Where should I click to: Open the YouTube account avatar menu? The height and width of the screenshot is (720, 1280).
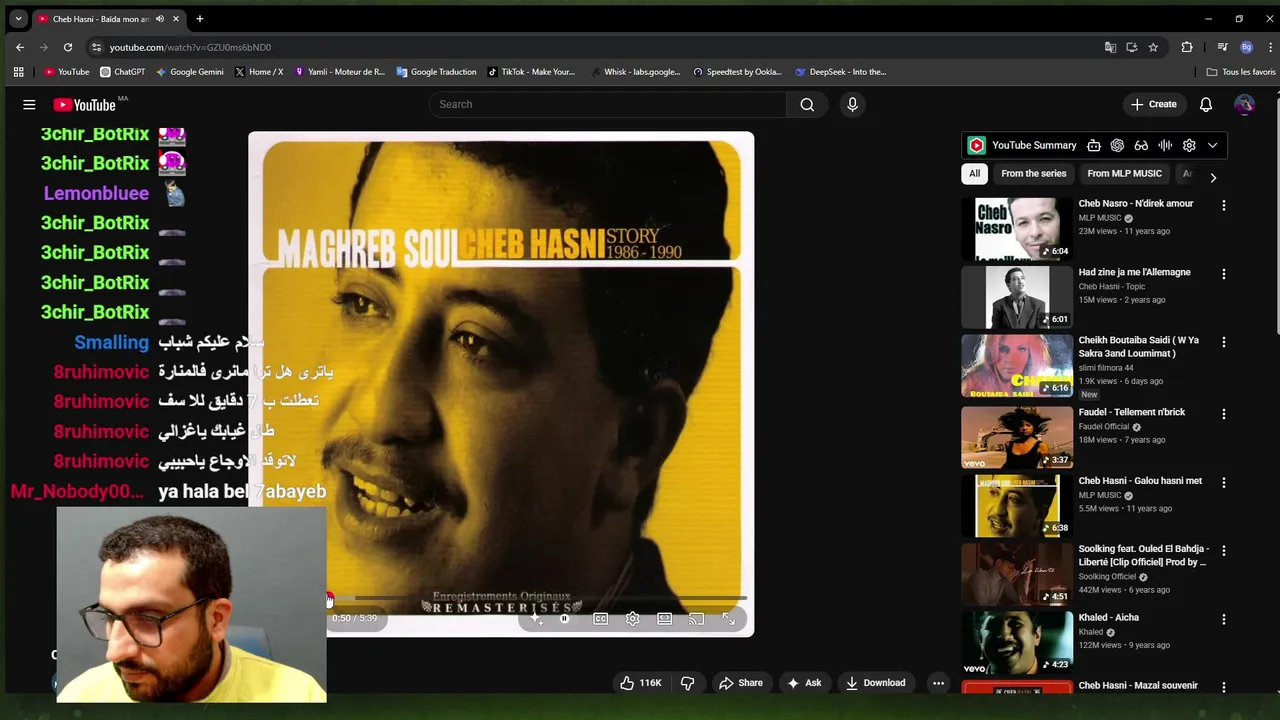[x=1244, y=104]
